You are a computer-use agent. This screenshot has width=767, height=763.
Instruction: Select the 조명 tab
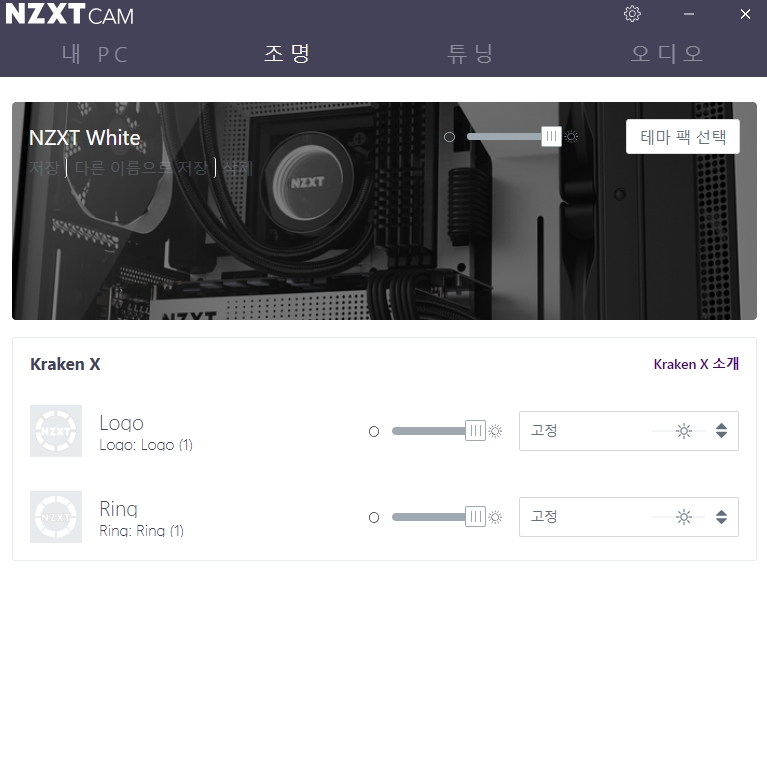coord(287,54)
